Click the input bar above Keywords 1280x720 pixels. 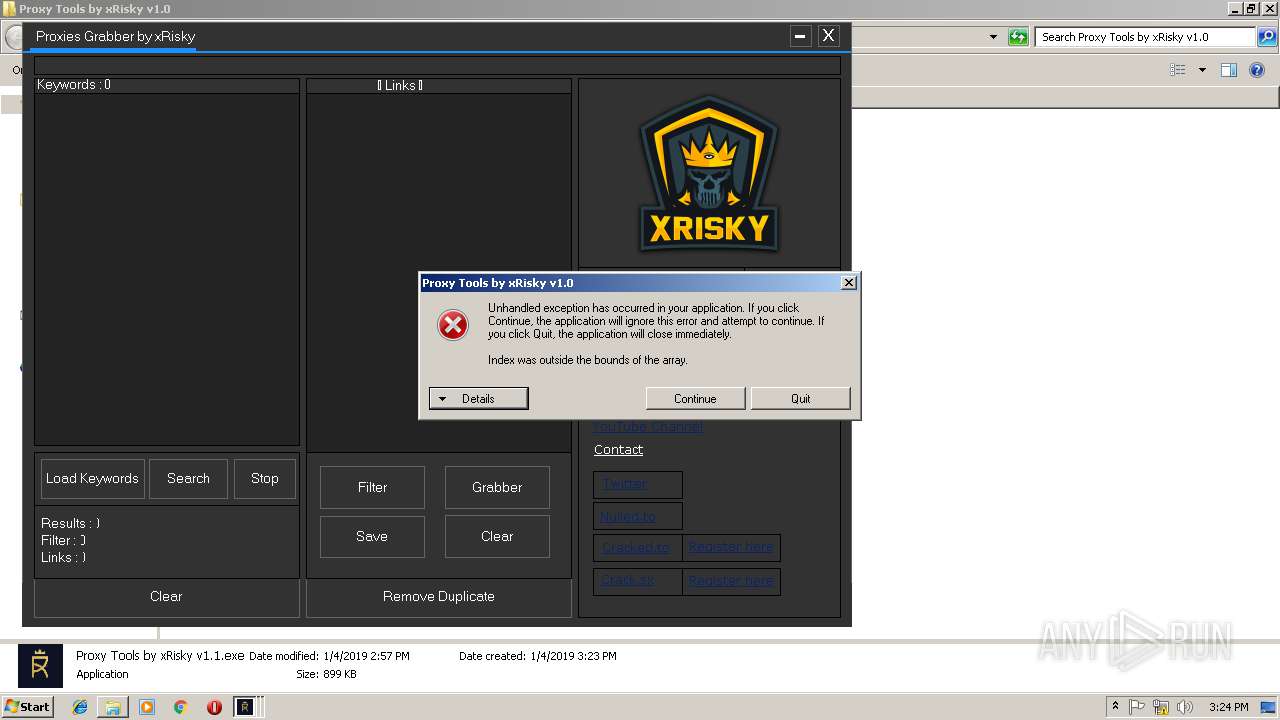437,66
